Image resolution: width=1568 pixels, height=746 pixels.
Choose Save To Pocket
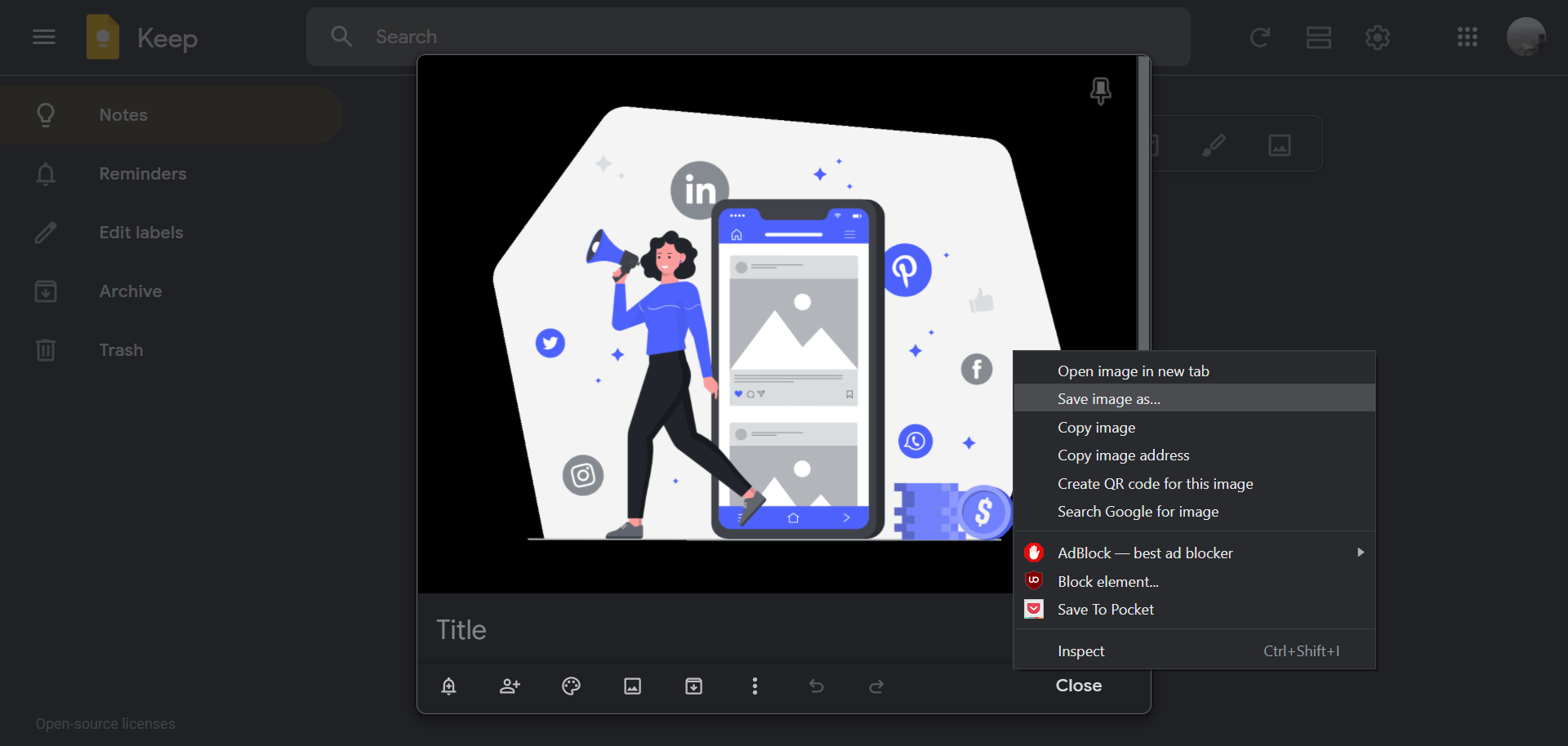(1195, 610)
